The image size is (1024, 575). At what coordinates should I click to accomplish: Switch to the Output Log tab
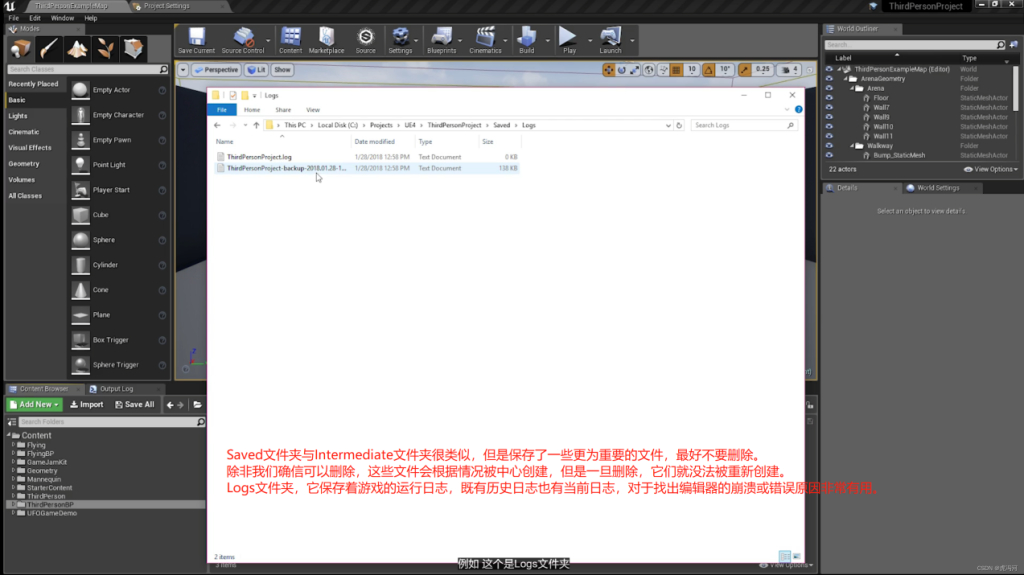click(x=115, y=389)
